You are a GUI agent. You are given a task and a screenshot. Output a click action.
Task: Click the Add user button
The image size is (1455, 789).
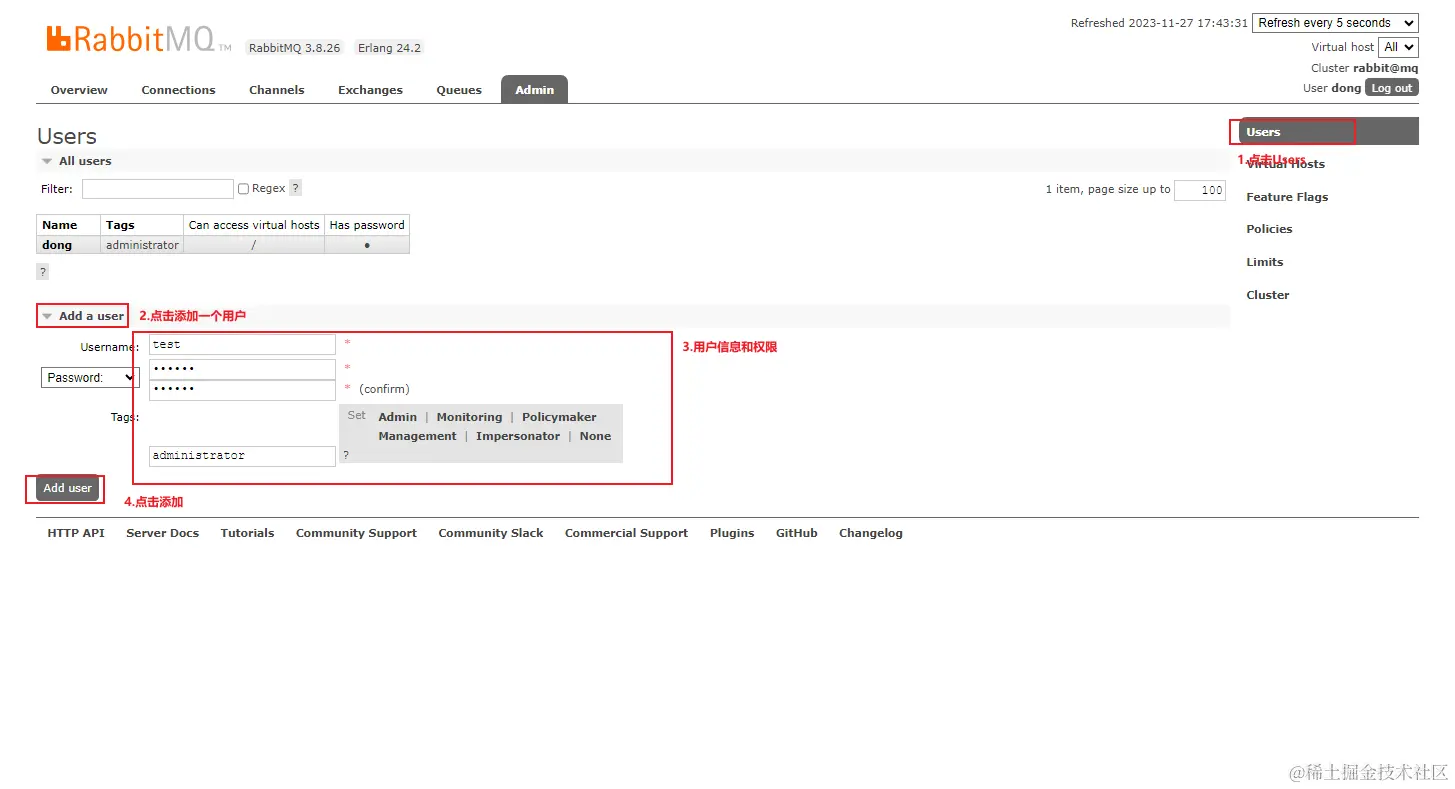click(67, 488)
